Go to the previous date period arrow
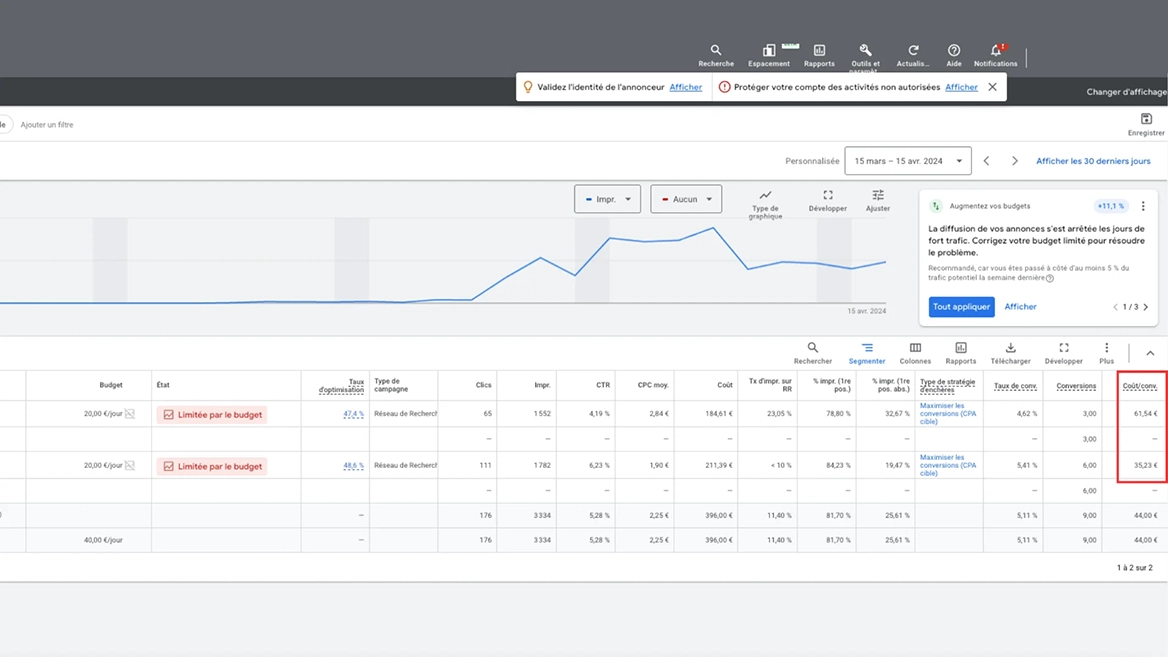 pos(986,161)
